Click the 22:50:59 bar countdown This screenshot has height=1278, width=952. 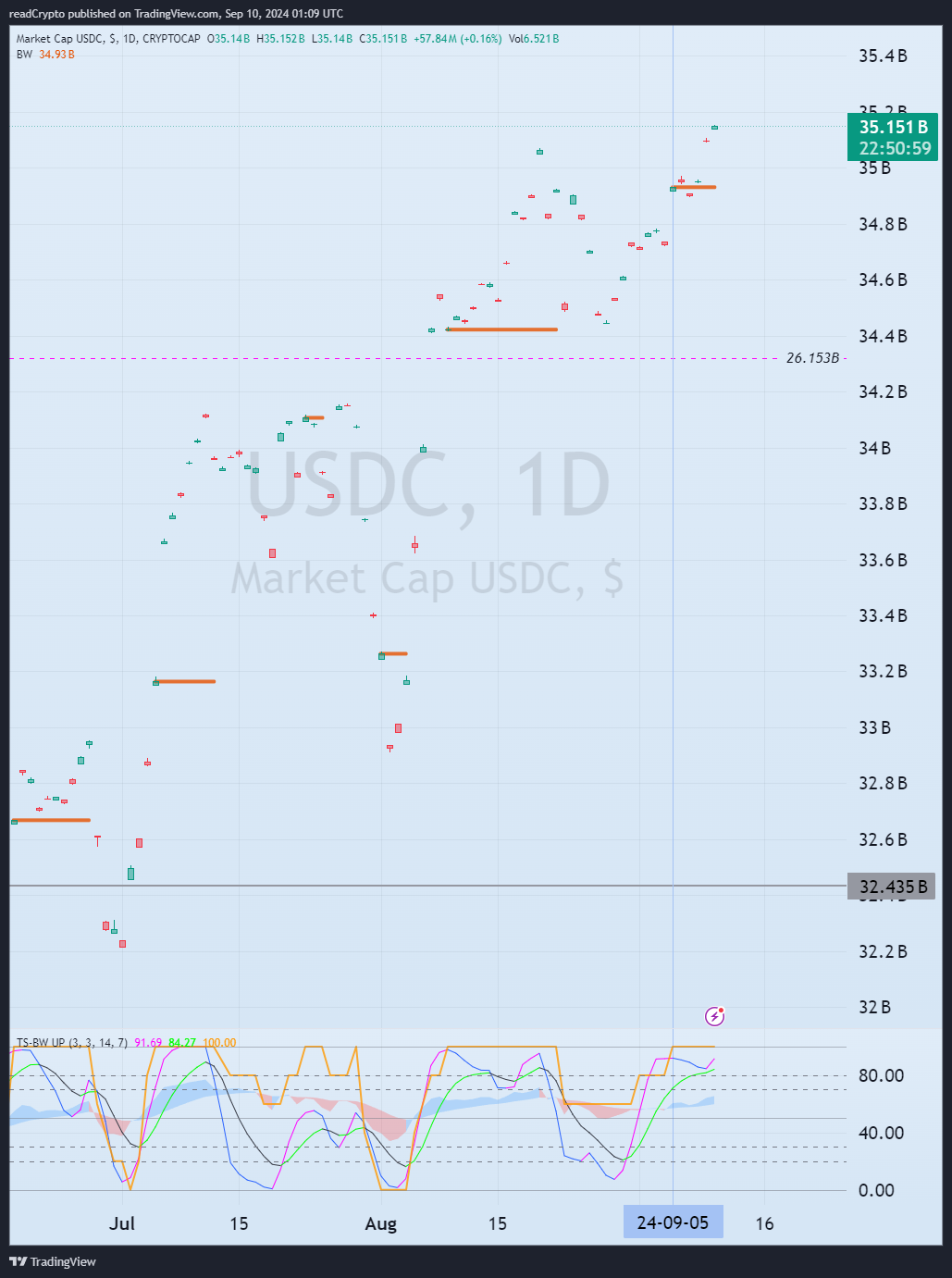pyautogui.click(x=895, y=148)
